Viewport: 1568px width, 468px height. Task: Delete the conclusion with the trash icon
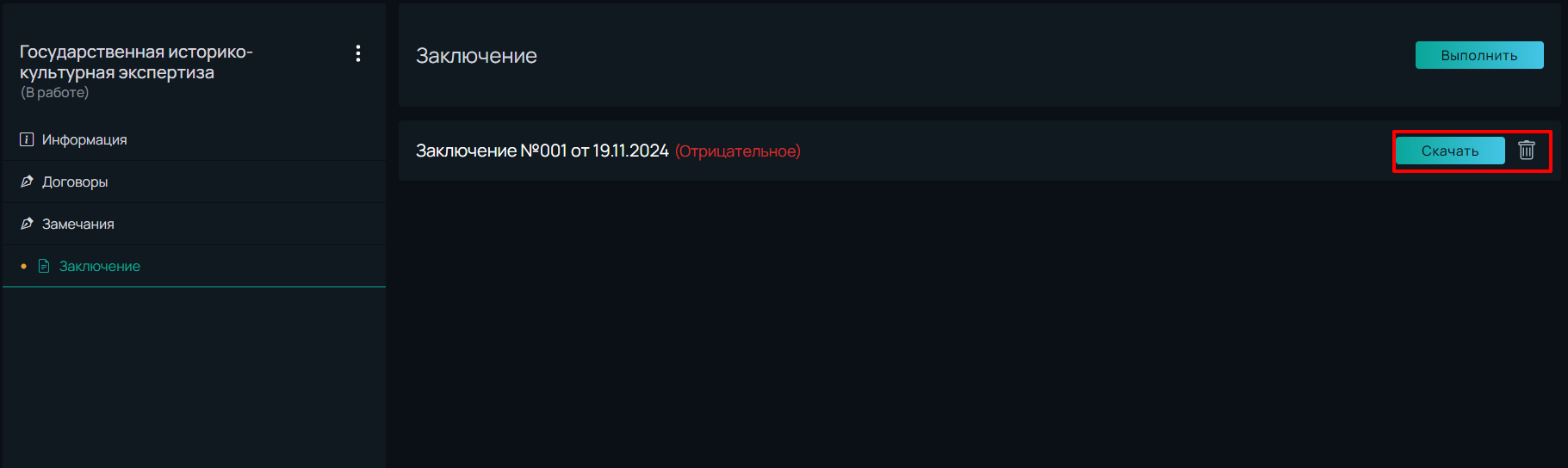(1527, 150)
